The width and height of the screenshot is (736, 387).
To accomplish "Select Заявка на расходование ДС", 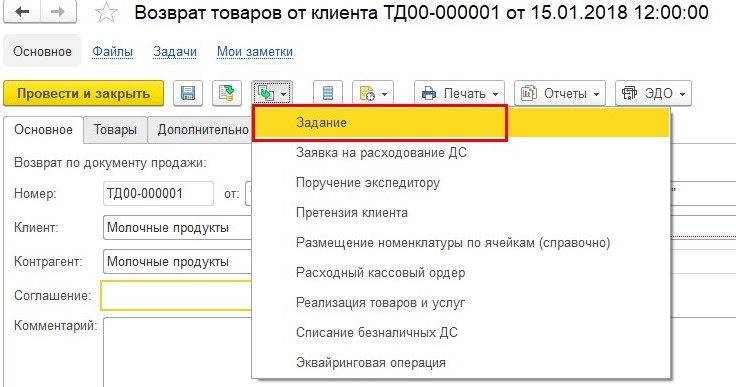I will 460,153.
